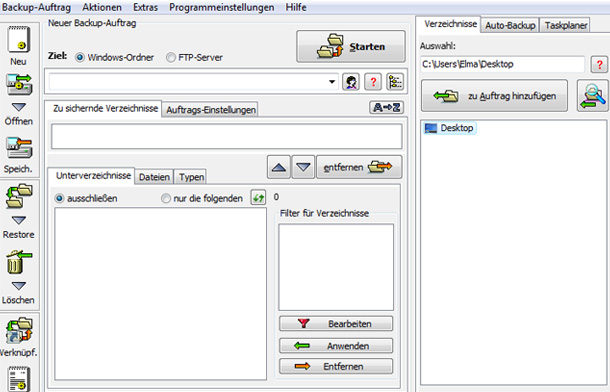The width and height of the screenshot is (610, 392).
Task: Expand the Löschen dropdown arrow
Action: (x=19, y=286)
